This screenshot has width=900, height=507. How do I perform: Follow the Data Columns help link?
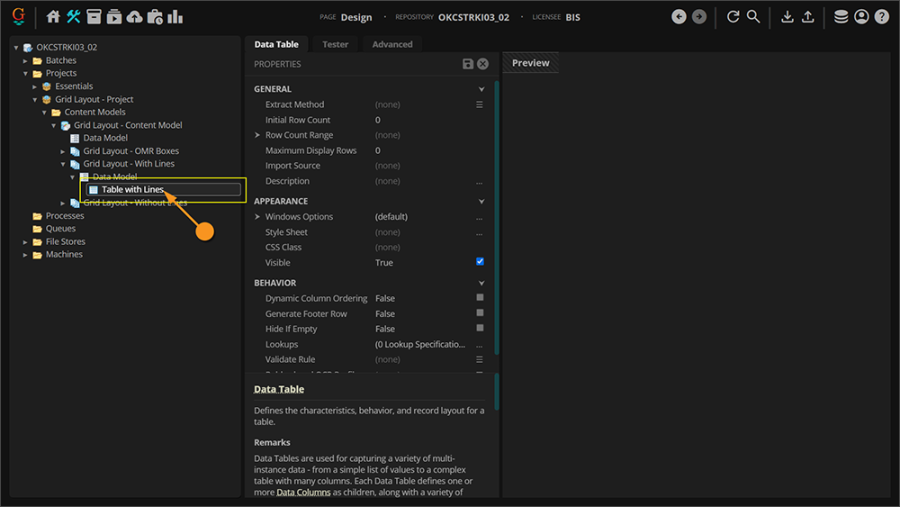[303, 492]
